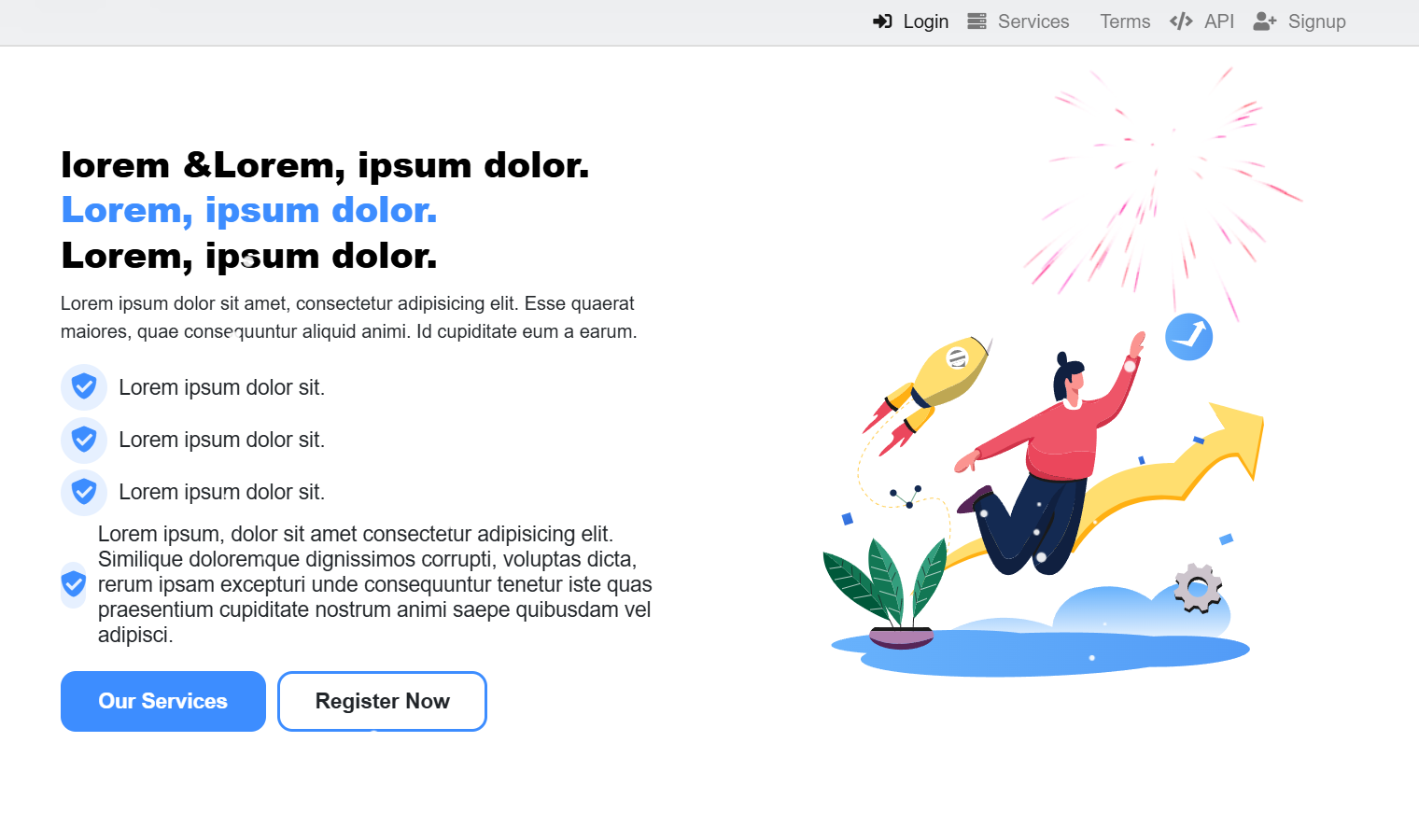
Task: Click the first shield check icon
Action: [84, 386]
